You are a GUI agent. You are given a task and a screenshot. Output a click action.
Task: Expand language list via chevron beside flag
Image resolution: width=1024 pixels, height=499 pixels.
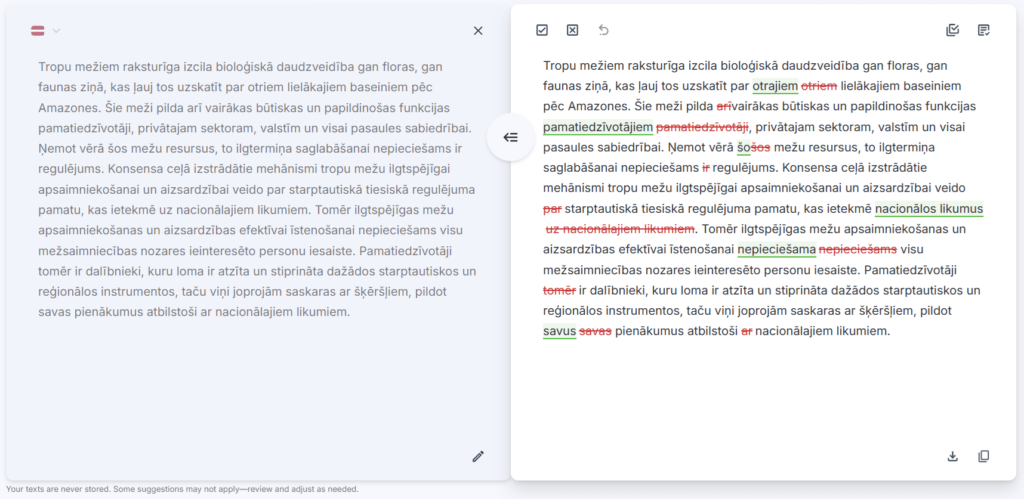[x=57, y=31]
